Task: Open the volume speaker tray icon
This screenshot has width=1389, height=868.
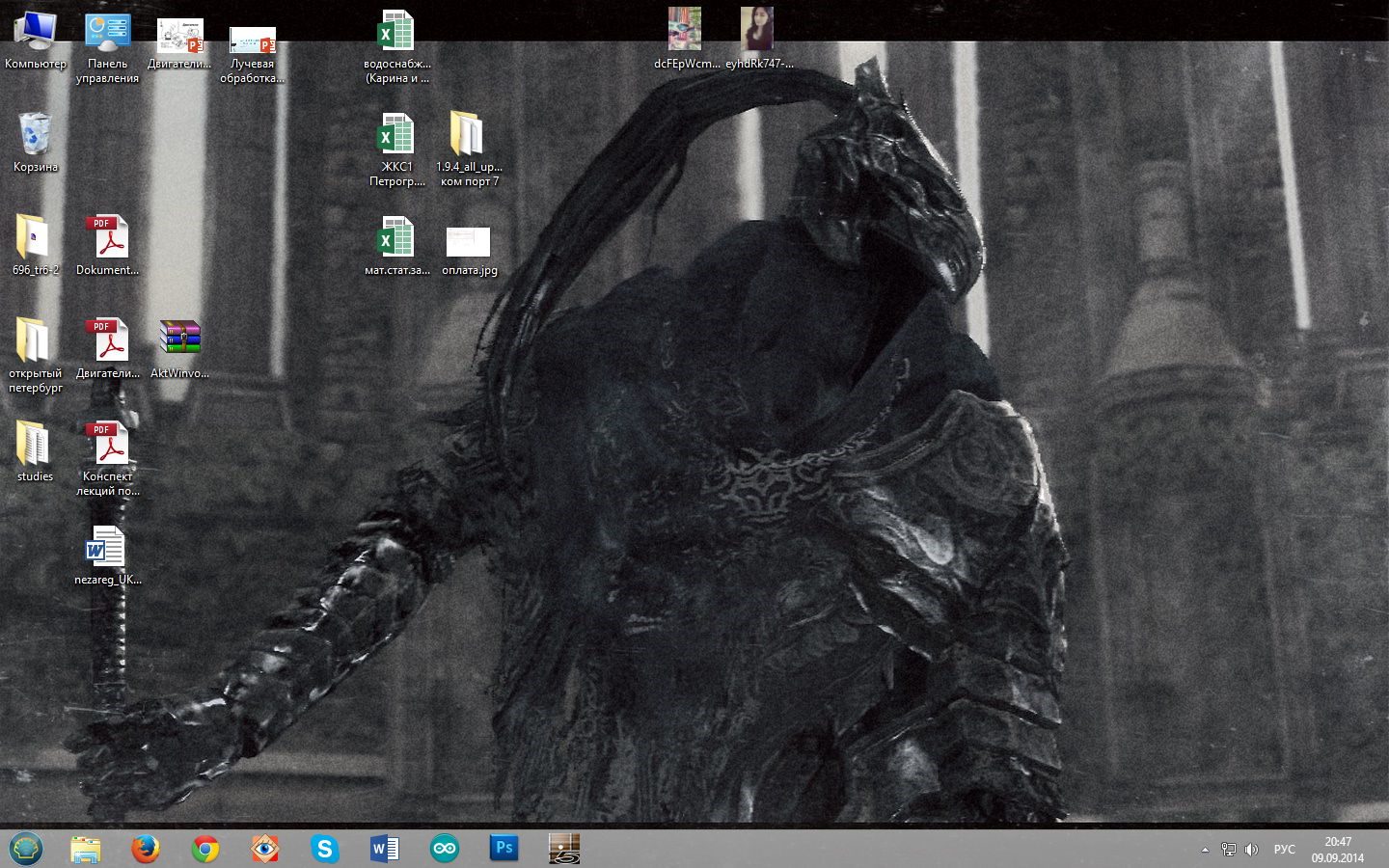Action: (x=1252, y=850)
